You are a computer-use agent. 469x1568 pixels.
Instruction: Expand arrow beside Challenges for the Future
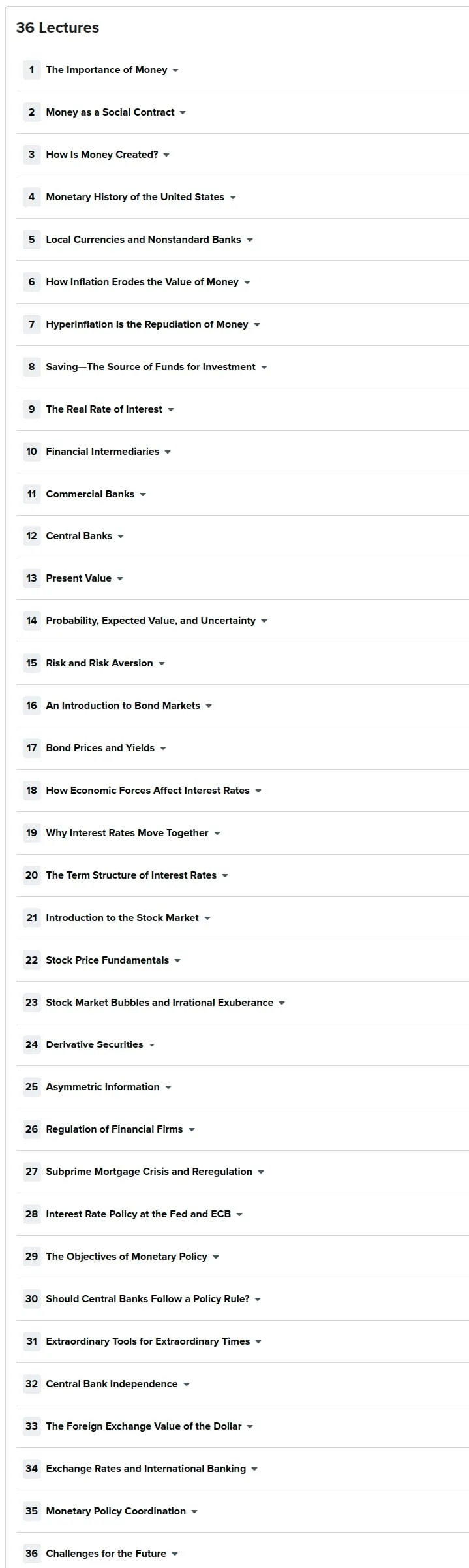[175, 1554]
